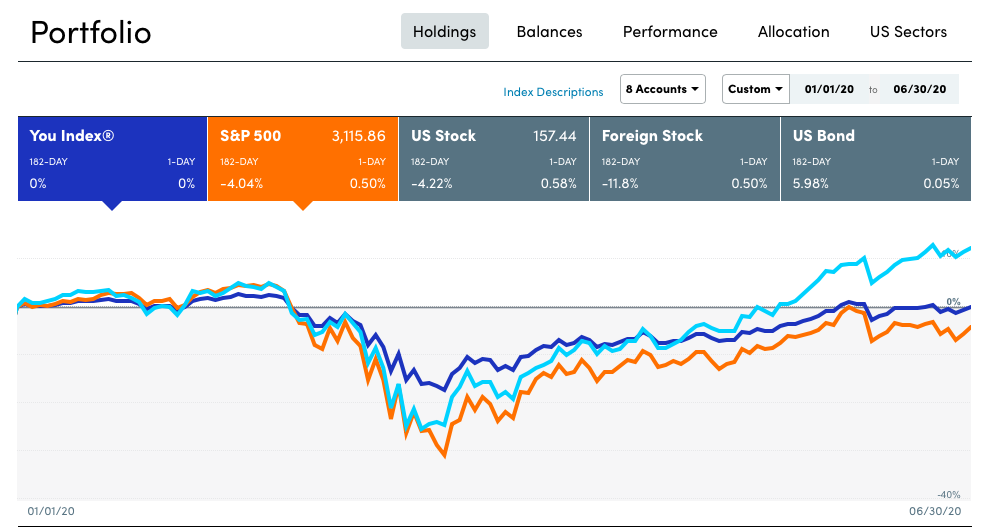Open the 8 Accounts dropdown
988x532 pixels.
(x=663, y=89)
